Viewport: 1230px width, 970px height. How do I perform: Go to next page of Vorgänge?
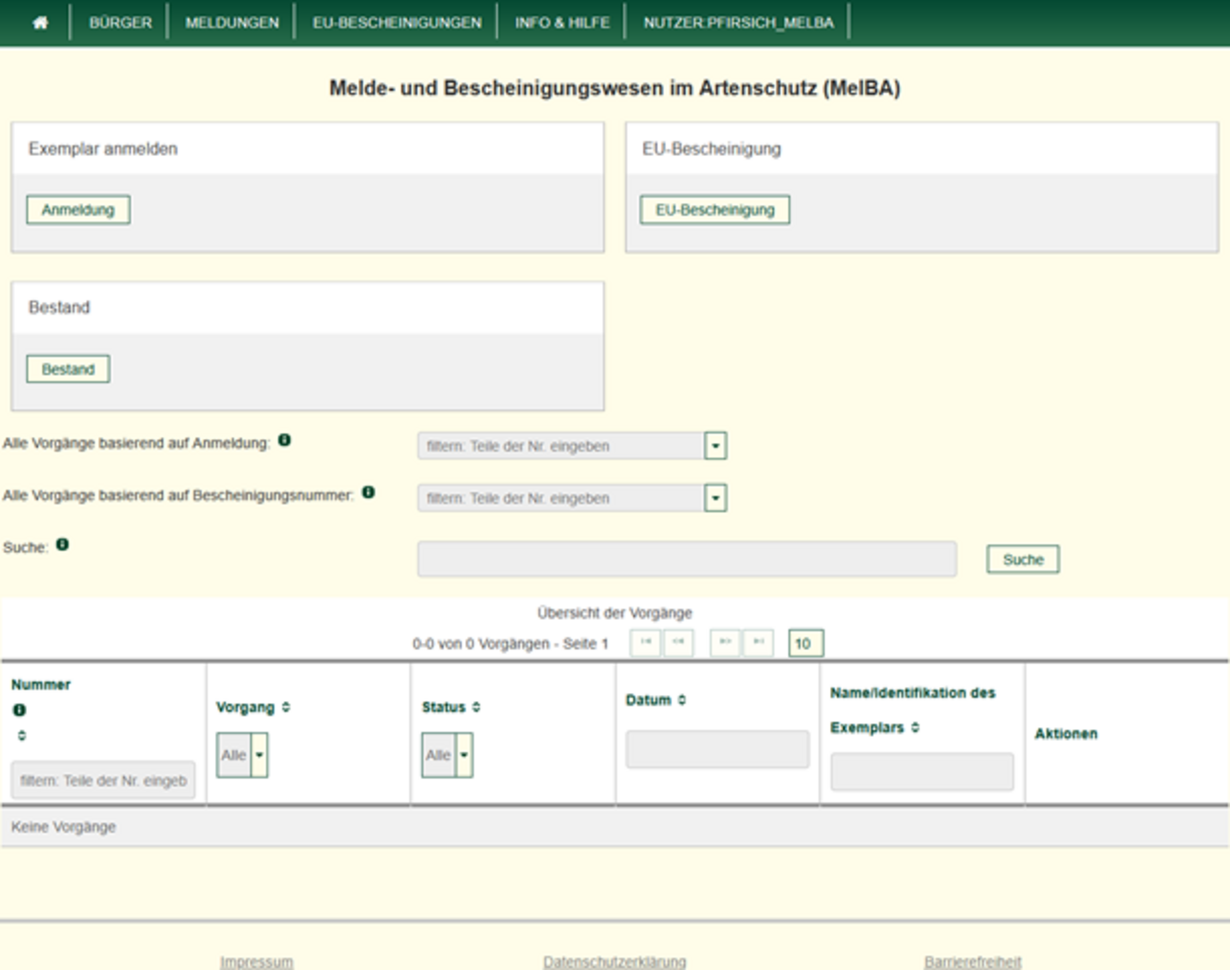(725, 643)
